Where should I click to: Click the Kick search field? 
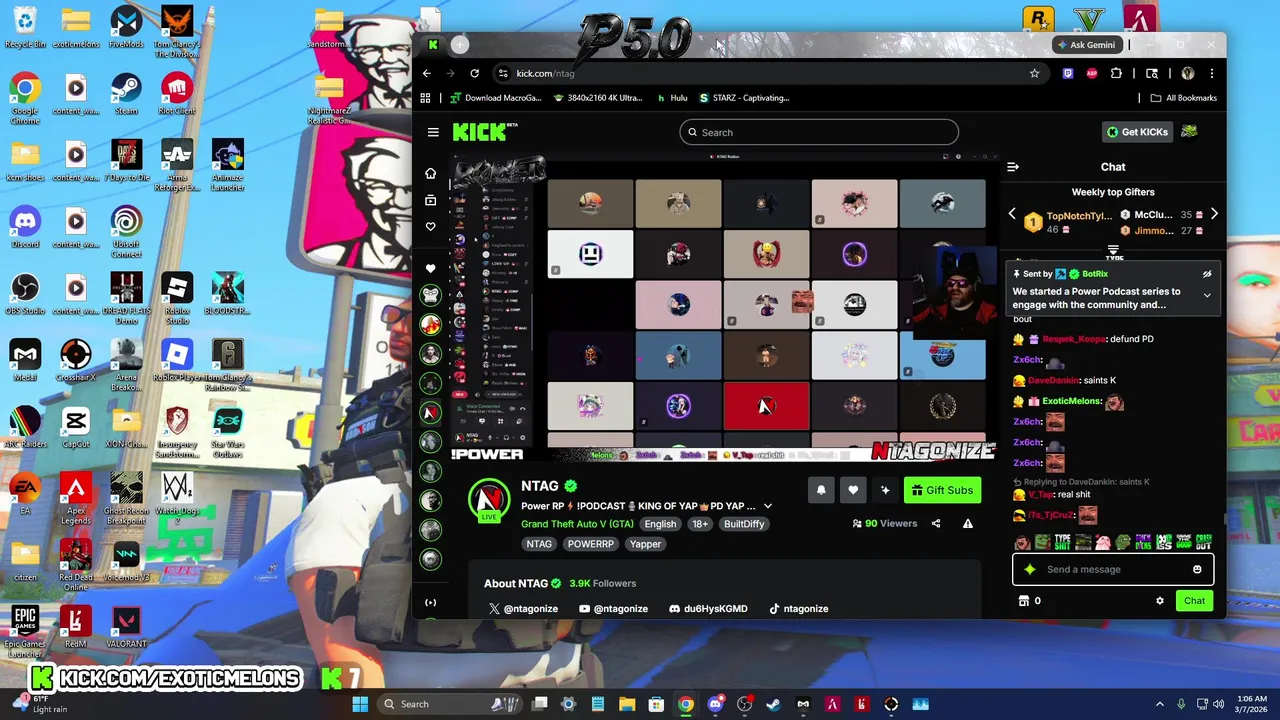819,132
